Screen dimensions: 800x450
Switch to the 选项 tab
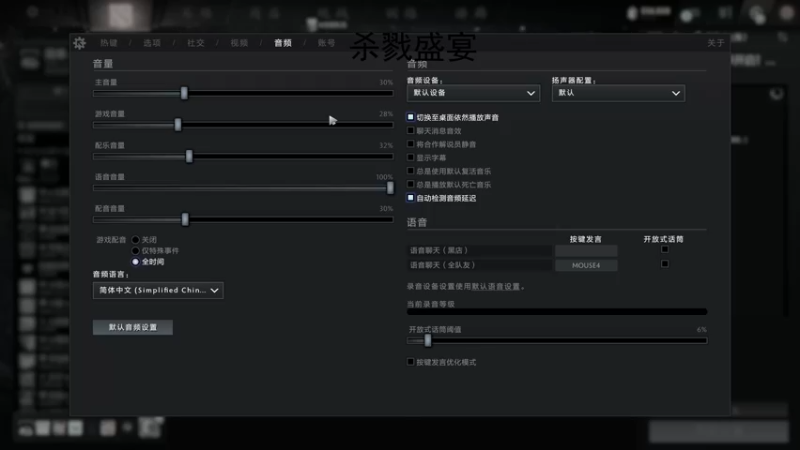(x=152, y=43)
